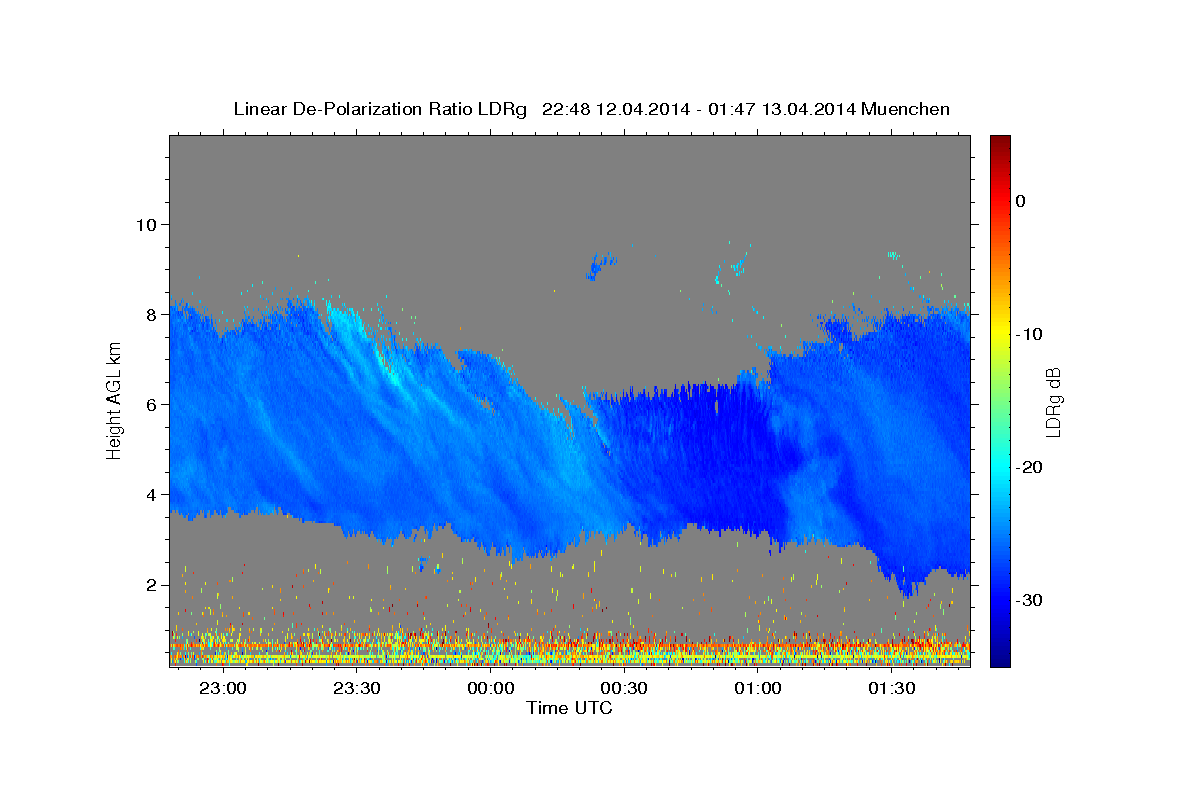The height and width of the screenshot is (800, 1200).
Task: Click the 01:00 time tick label
Action: [x=758, y=688]
